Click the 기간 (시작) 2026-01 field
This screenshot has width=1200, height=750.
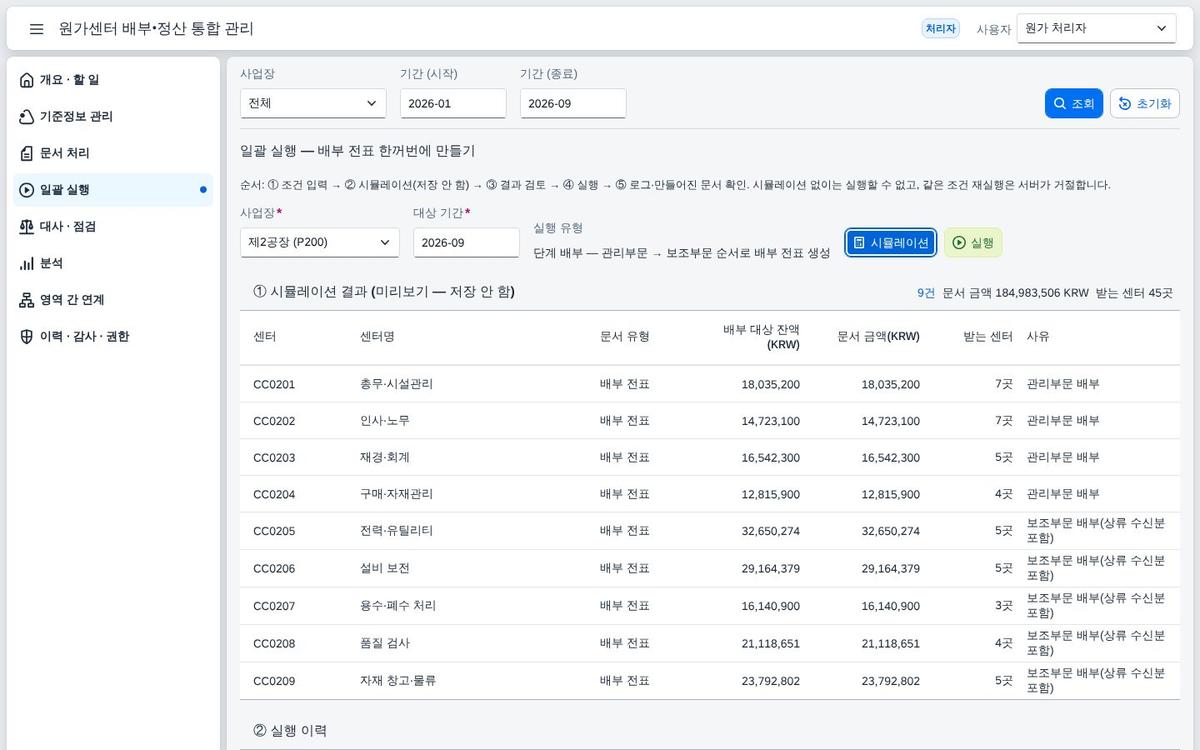point(453,104)
